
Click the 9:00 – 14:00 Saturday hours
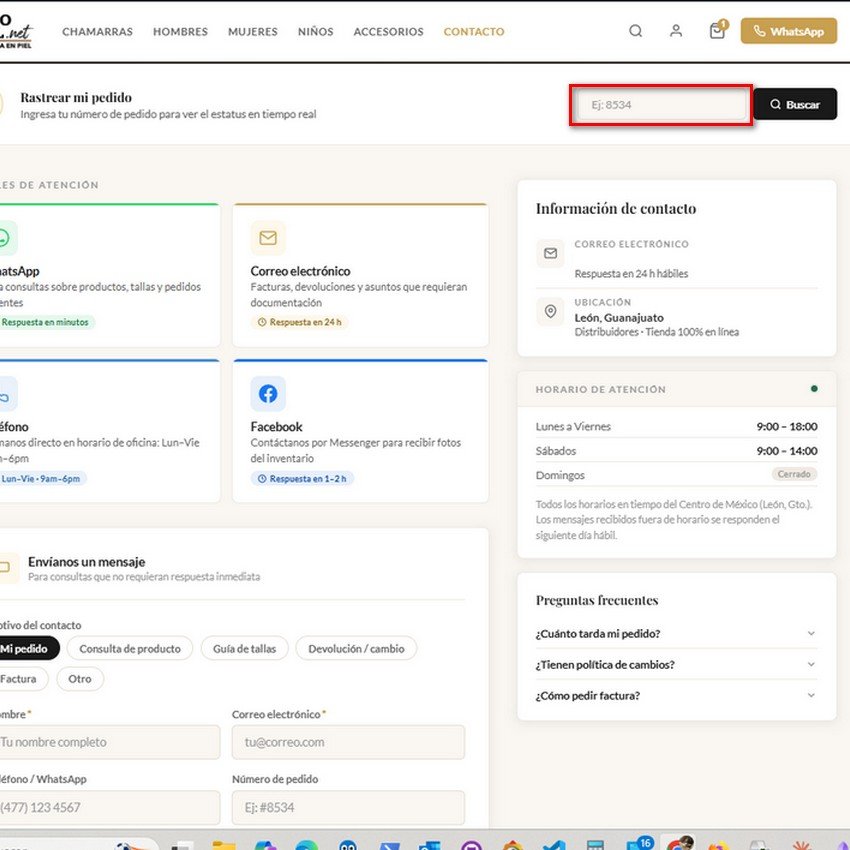(x=787, y=451)
